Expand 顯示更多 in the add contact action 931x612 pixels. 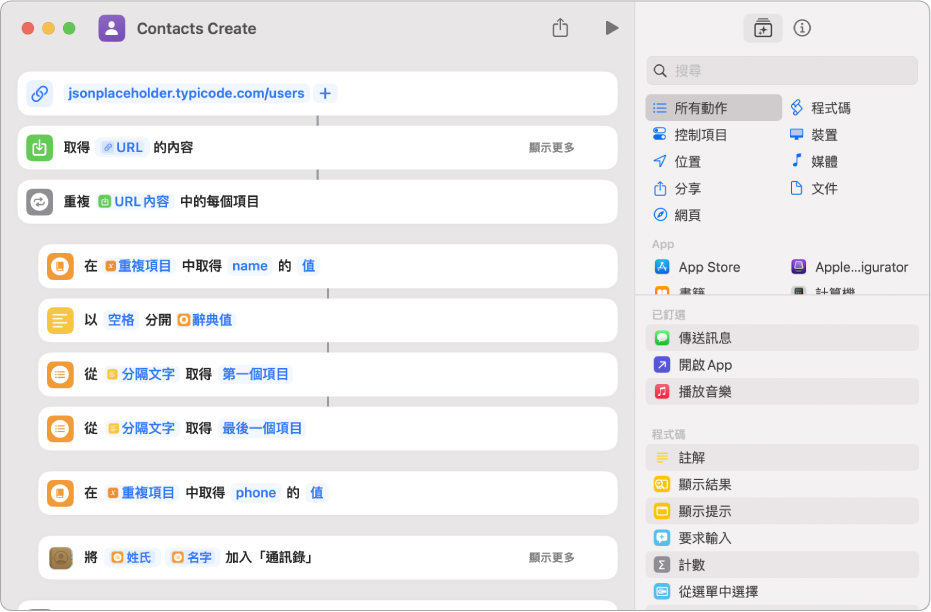coord(552,557)
